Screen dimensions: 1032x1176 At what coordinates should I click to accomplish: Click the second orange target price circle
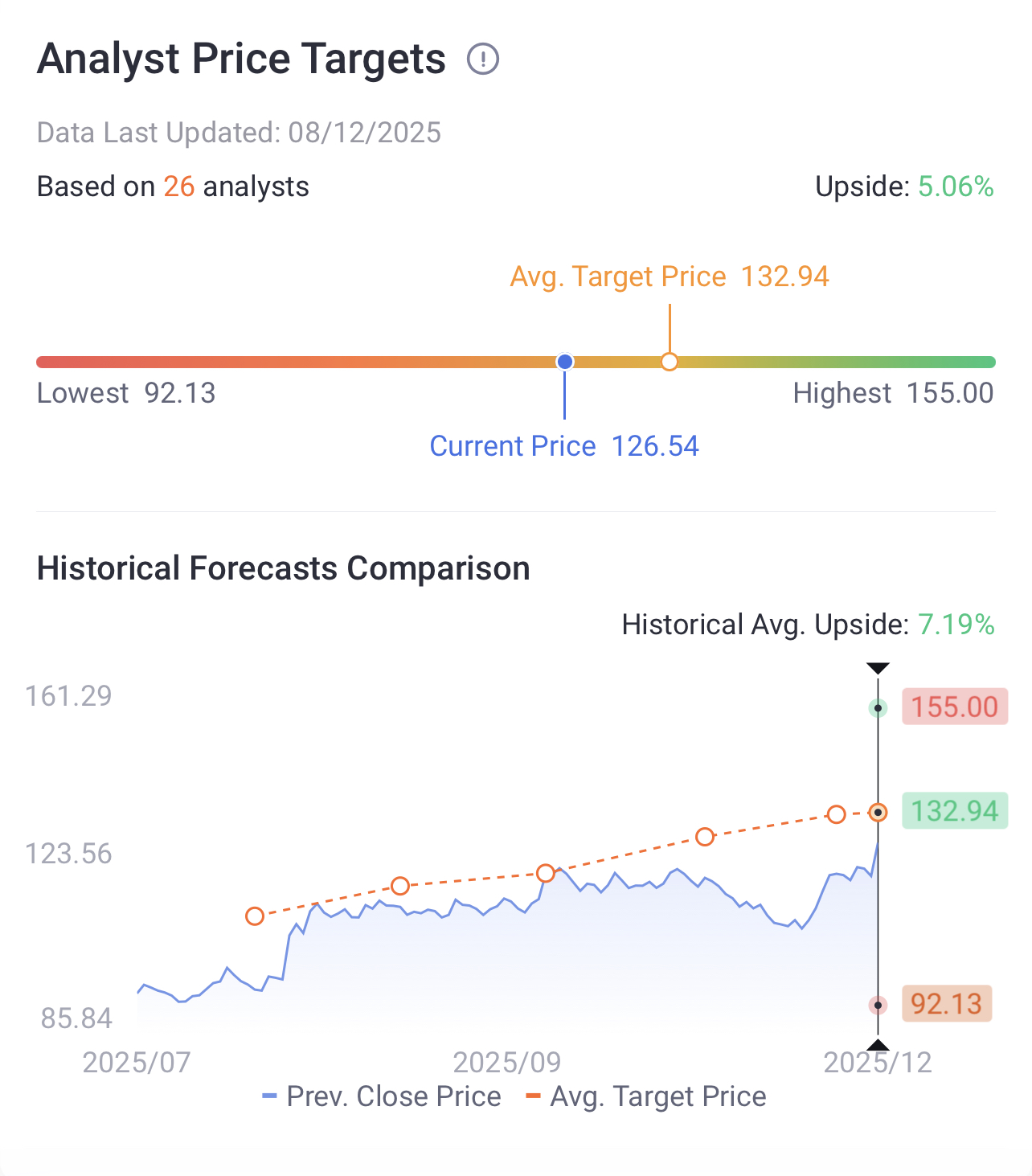pos(400,886)
